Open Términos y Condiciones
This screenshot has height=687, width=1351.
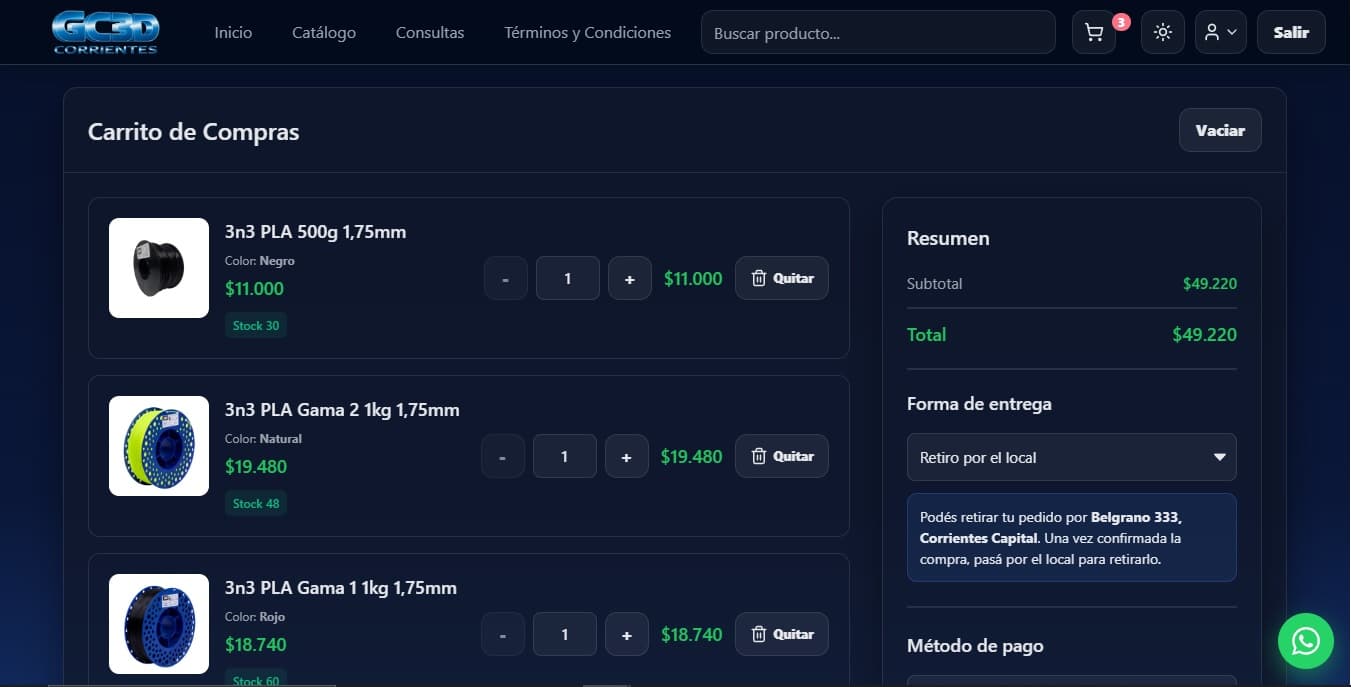click(587, 32)
